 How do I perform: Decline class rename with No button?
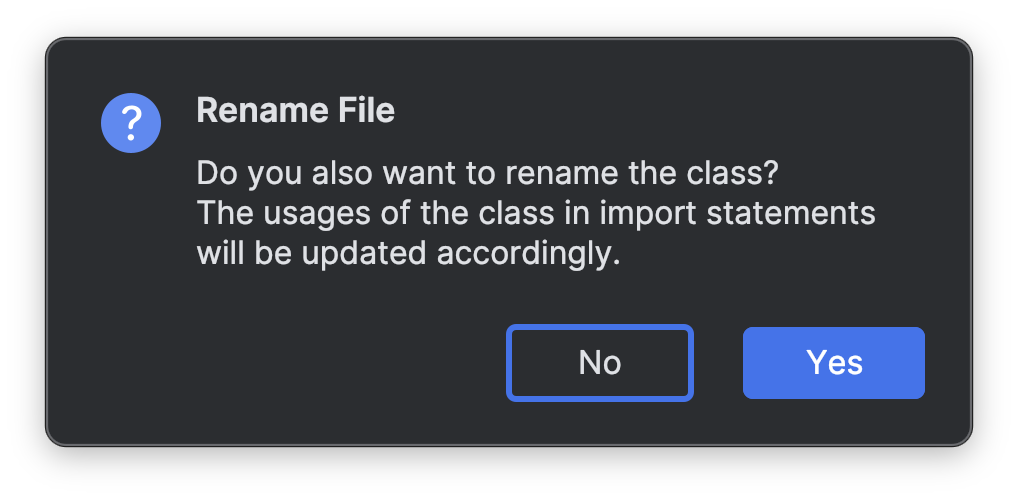[599, 362]
